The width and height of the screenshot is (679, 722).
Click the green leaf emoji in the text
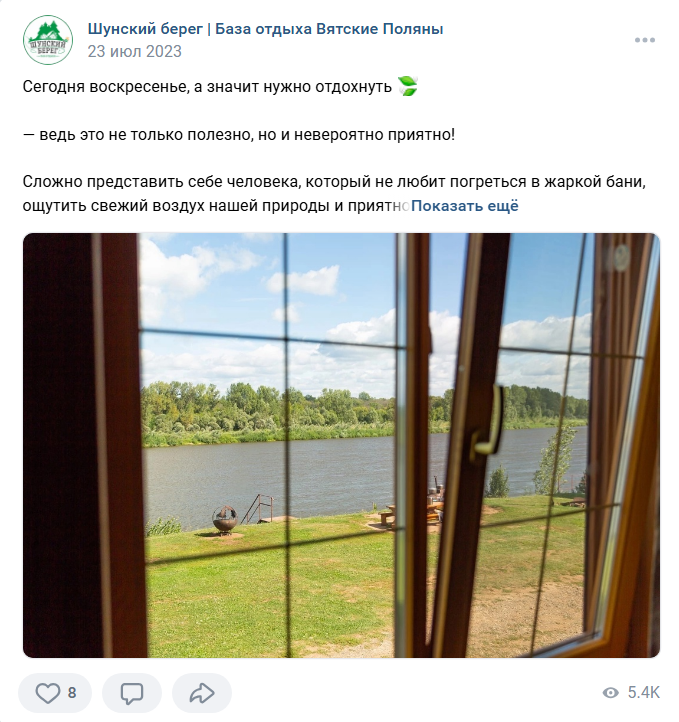pyautogui.click(x=407, y=86)
